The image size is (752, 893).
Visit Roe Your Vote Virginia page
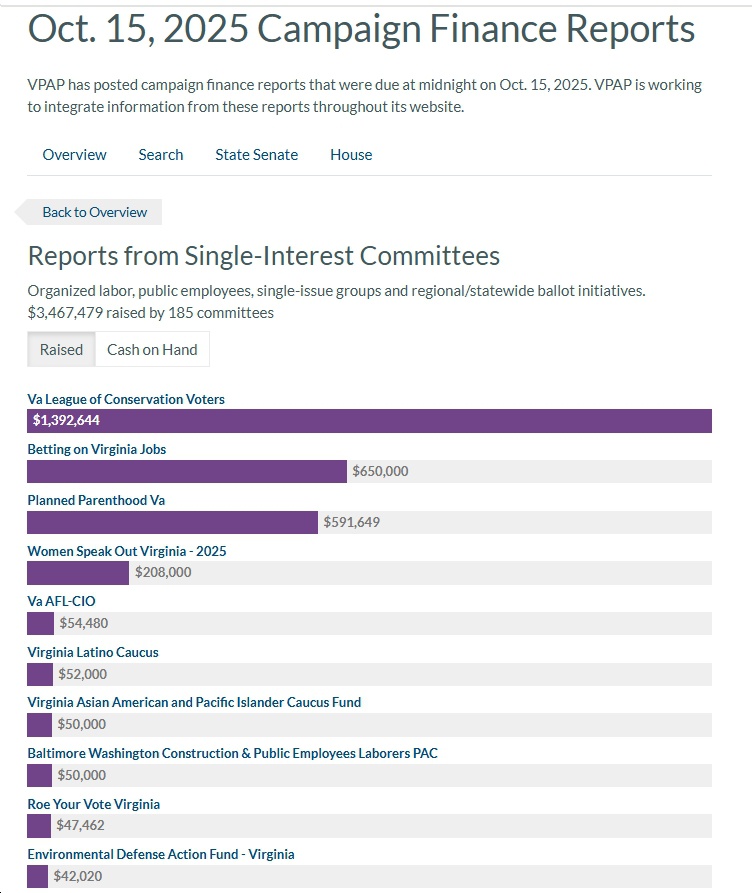pyautogui.click(x=93, y=804)
